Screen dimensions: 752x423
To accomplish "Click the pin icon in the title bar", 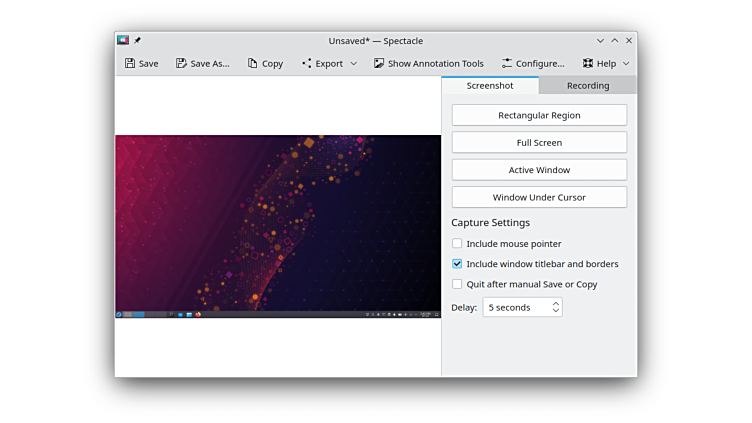I will (138, 41).
